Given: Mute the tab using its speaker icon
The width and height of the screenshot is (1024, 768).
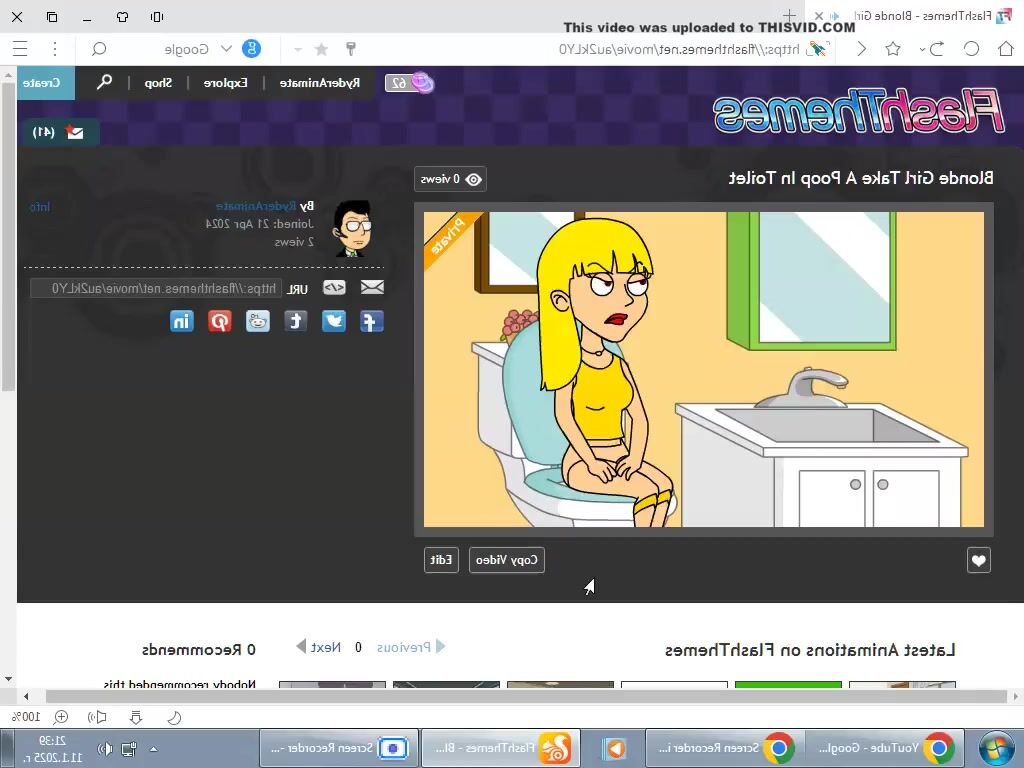Looking at the screenshot, I should click(x=835, y=16).
